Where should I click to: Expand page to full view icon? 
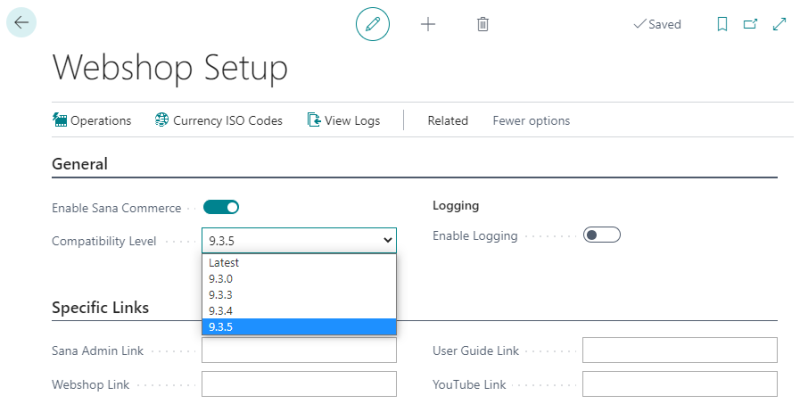click(x=779, y=24)
